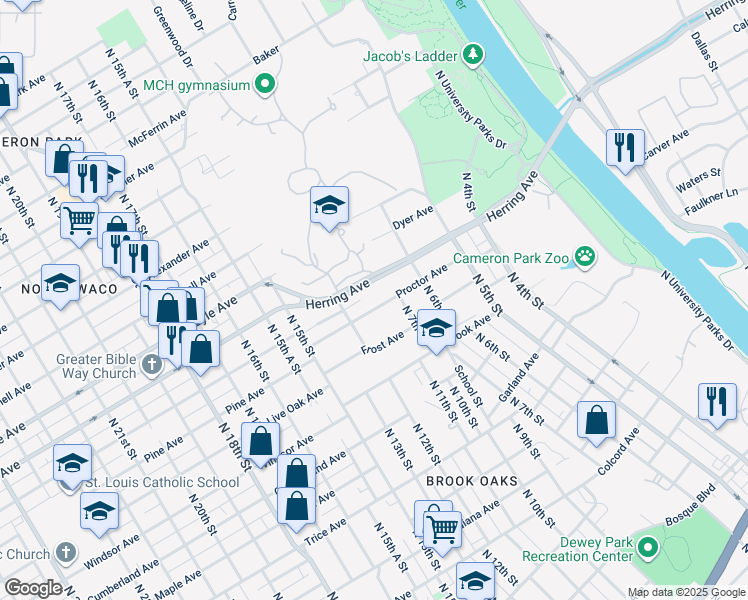This screenshot has height=600, width=748.
Task: Select the School St street label
Action: click(x=468, y=385)
